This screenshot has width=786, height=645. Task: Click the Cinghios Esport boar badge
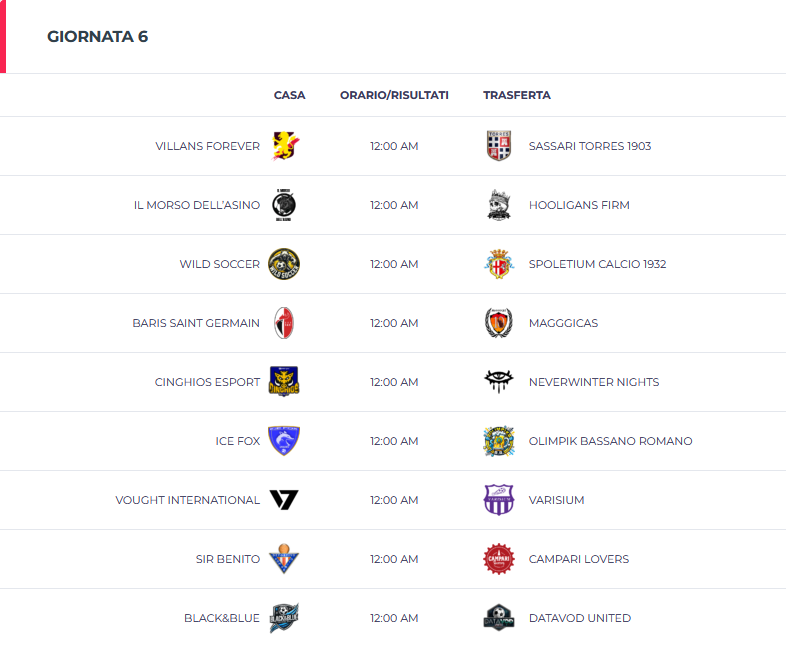284,382
